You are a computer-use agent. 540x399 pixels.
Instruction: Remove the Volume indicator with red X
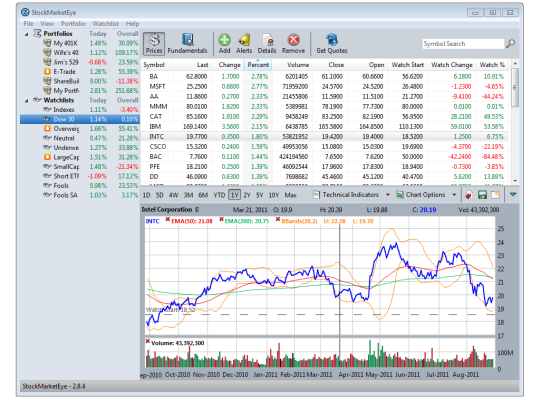(x=148, y=342)
